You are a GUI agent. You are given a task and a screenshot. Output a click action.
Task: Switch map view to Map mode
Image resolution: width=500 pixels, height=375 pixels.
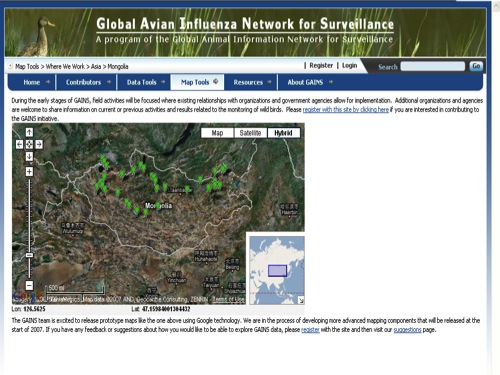pos(217,133)
